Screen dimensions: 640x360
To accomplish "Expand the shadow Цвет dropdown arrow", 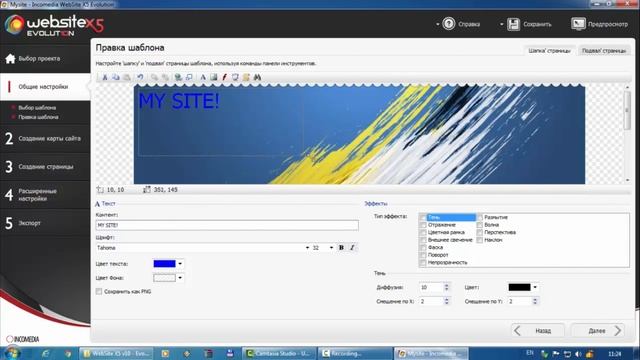I will [535, 287].
